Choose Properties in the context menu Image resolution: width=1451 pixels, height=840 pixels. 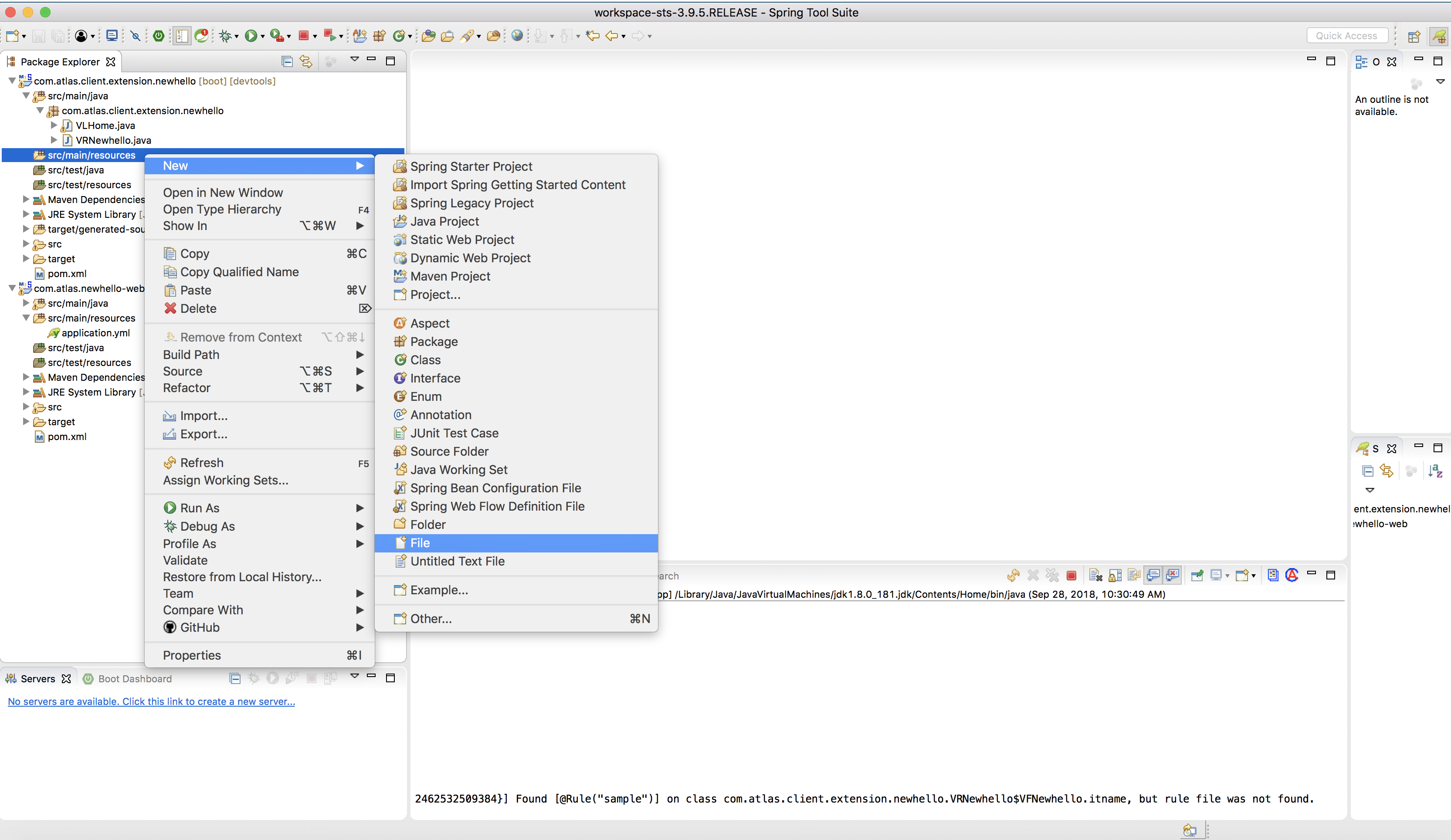pyautogui.click(x=192, y=655)
